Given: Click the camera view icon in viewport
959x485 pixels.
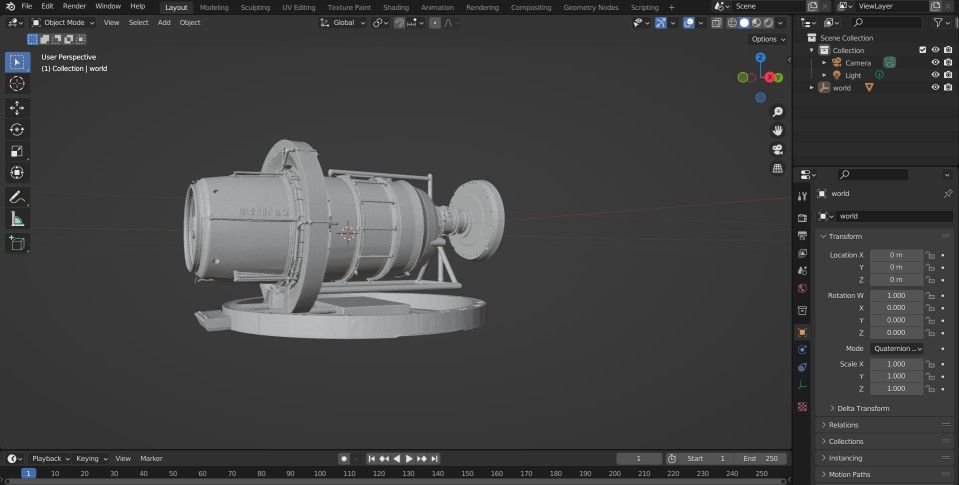Looking at the screenshot, I should tap(777, 149).
